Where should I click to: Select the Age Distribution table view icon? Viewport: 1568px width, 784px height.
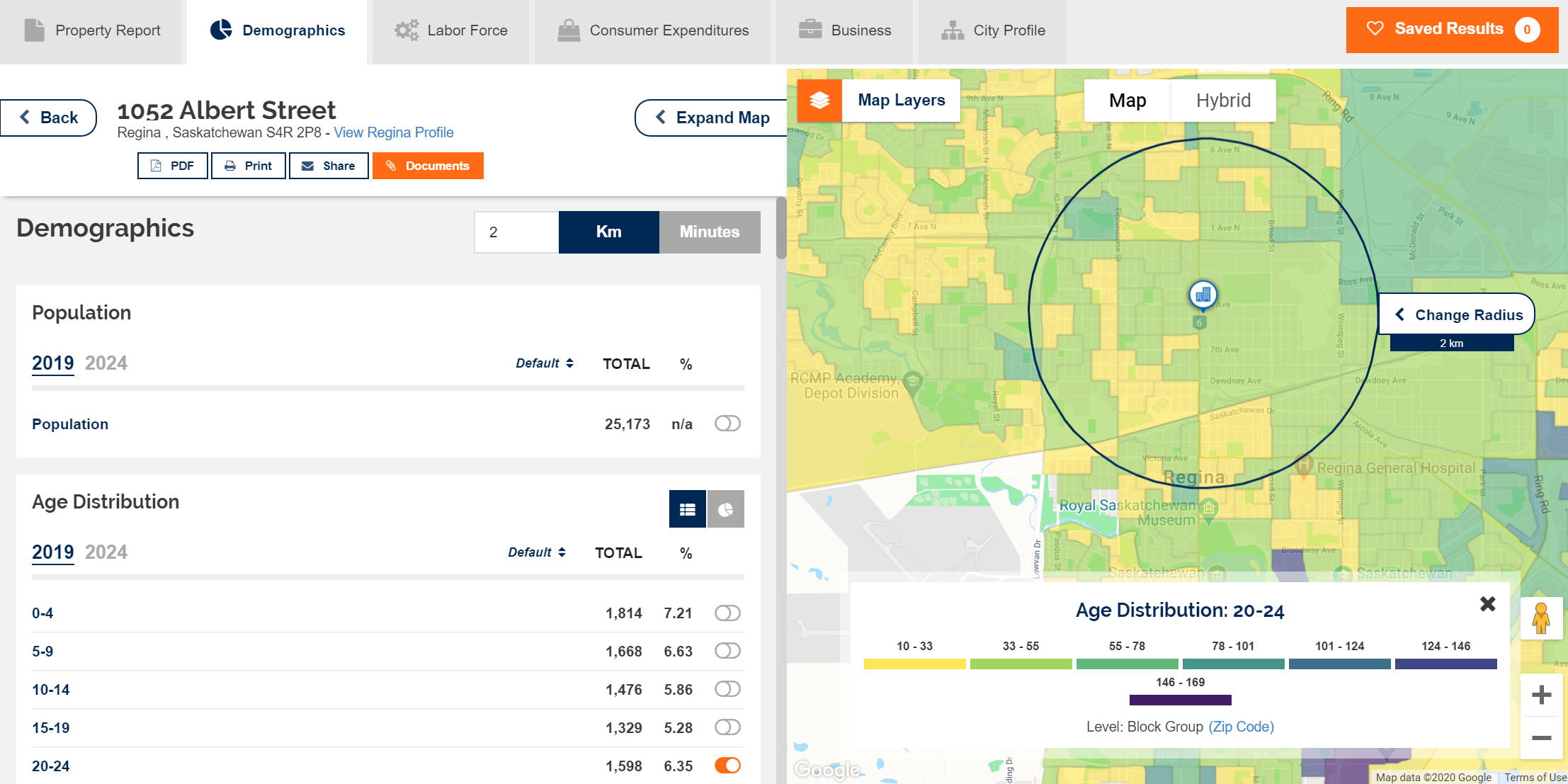687,509
